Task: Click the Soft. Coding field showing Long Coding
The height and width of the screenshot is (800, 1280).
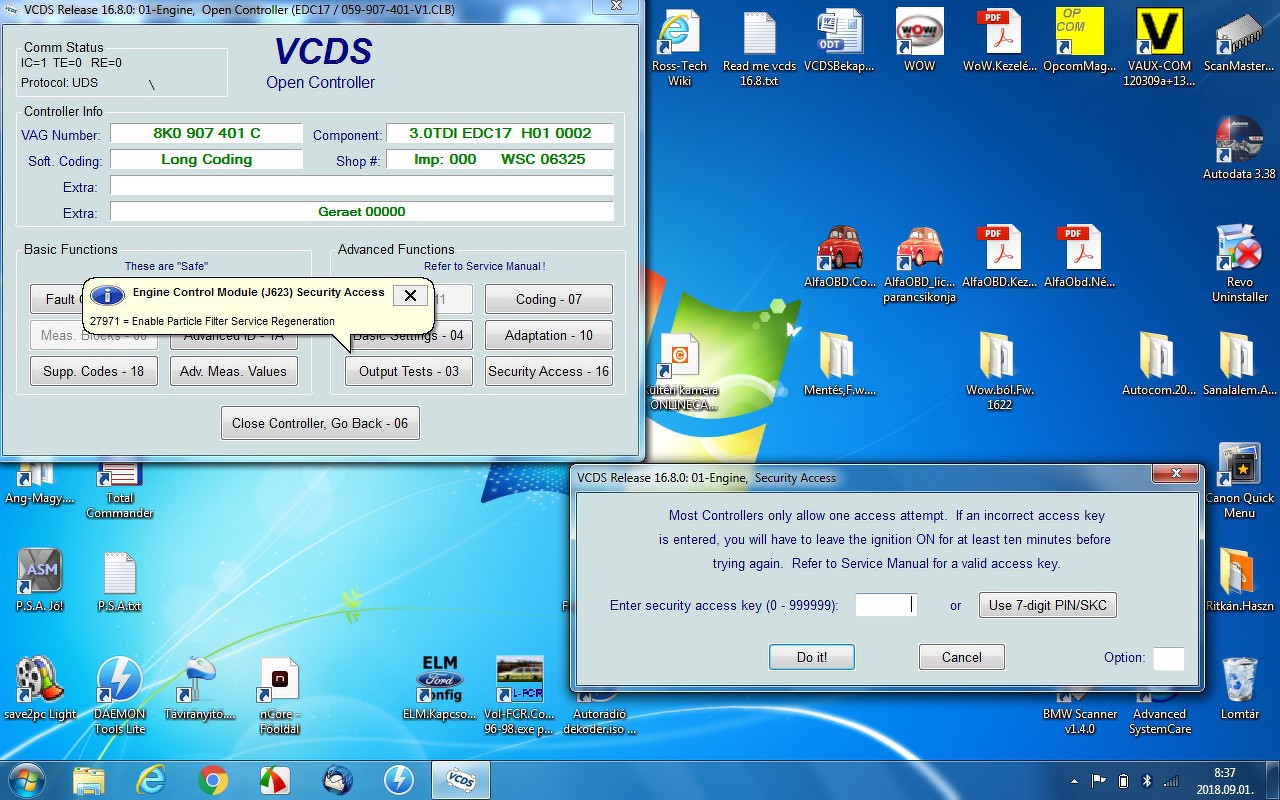Action: coord(206,159)
